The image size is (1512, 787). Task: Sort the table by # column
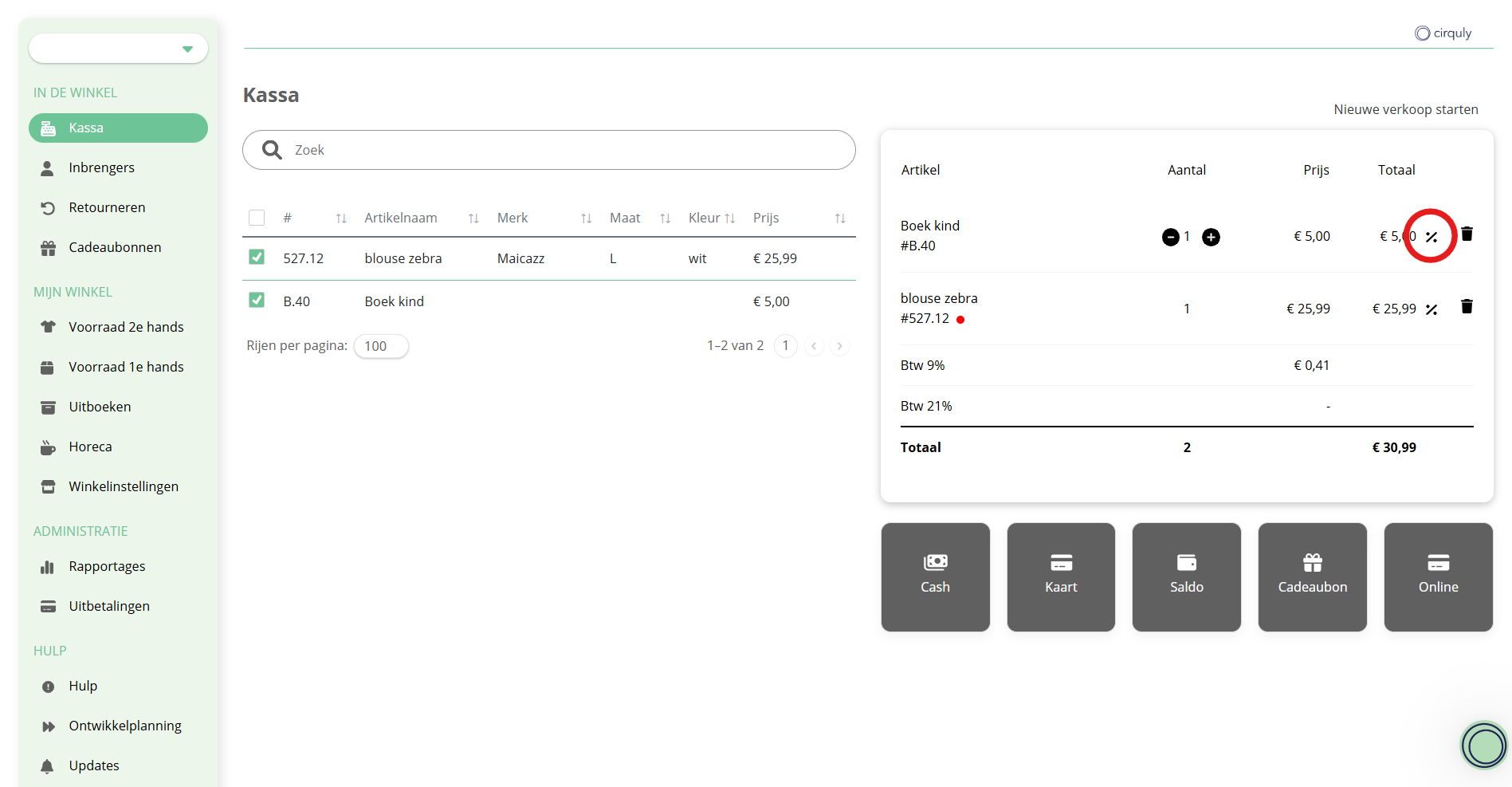point(341,218)
